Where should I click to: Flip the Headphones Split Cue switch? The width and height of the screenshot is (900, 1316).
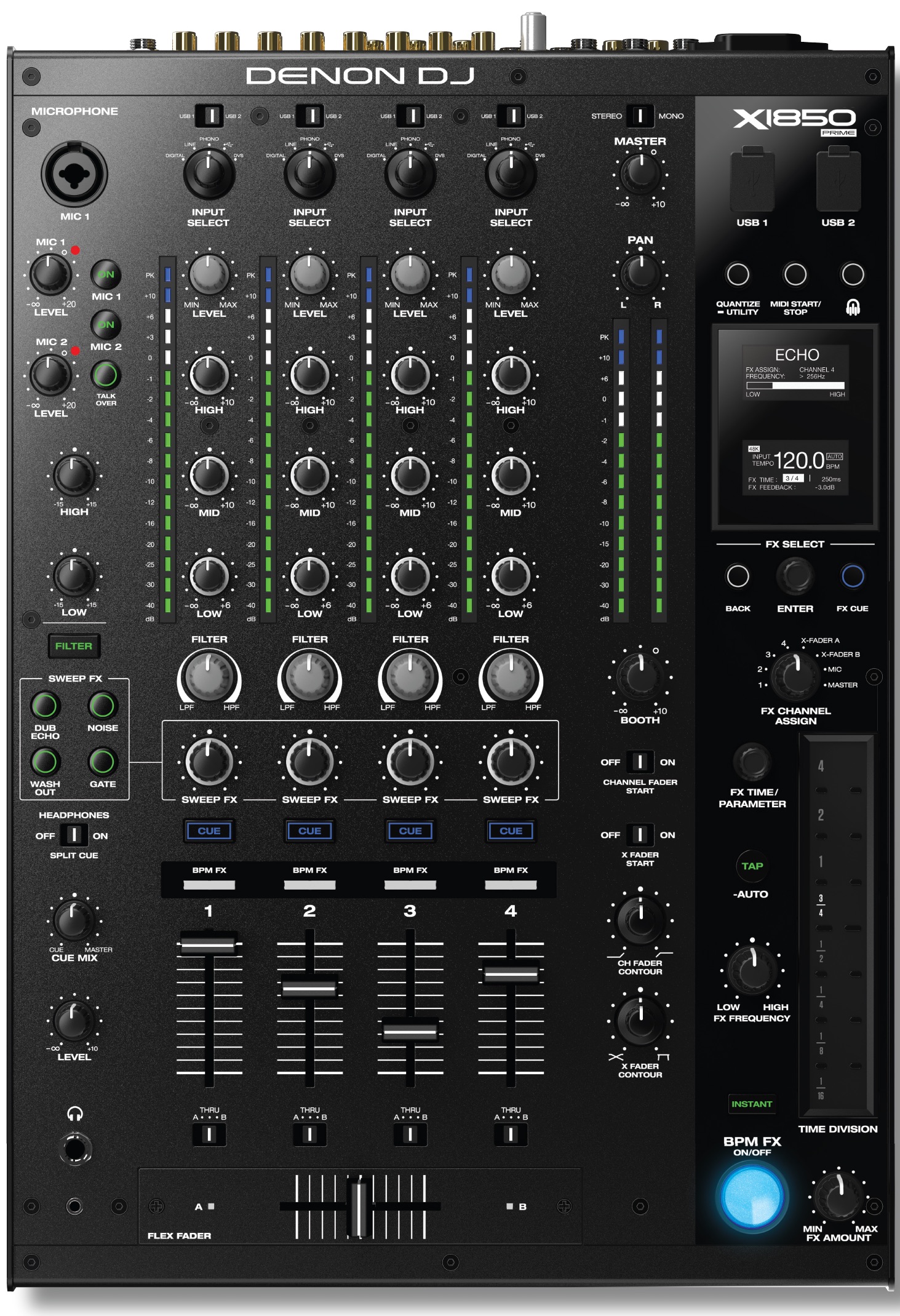[x=74, y=835]
